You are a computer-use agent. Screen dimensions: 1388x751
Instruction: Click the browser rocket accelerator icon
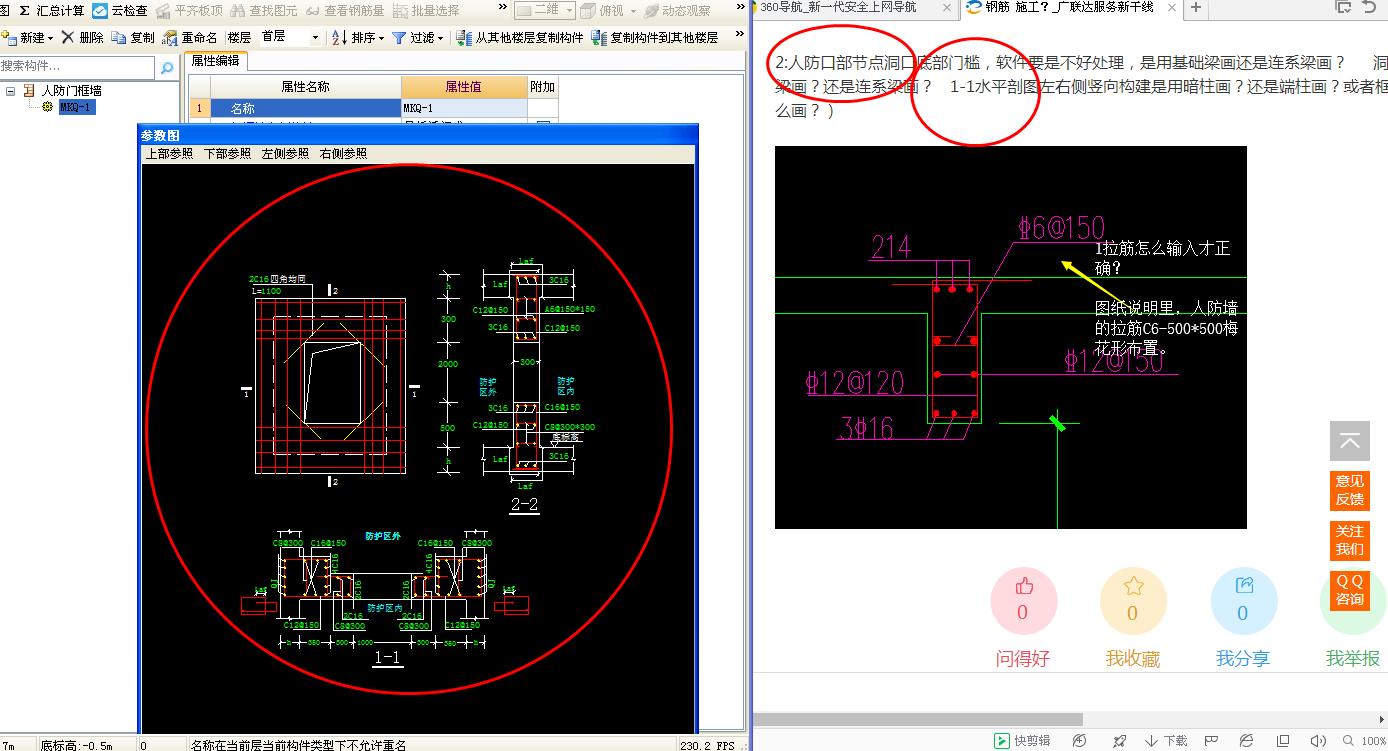point(1120,741)
